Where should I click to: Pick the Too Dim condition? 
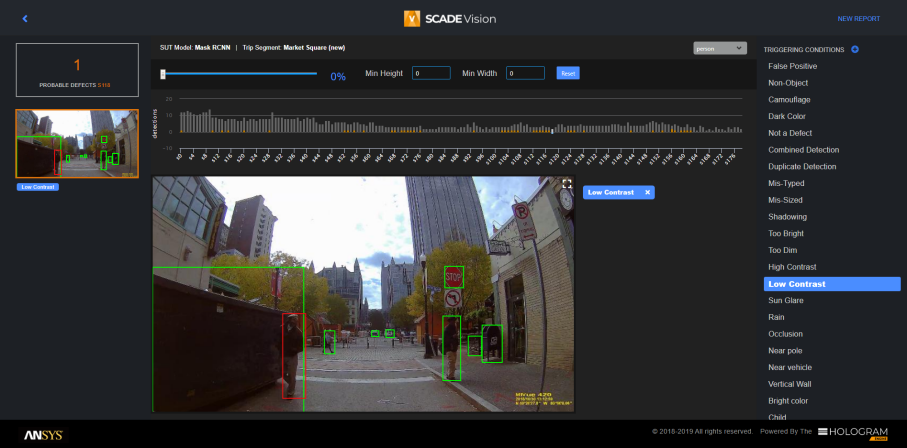tap(783, 251)
